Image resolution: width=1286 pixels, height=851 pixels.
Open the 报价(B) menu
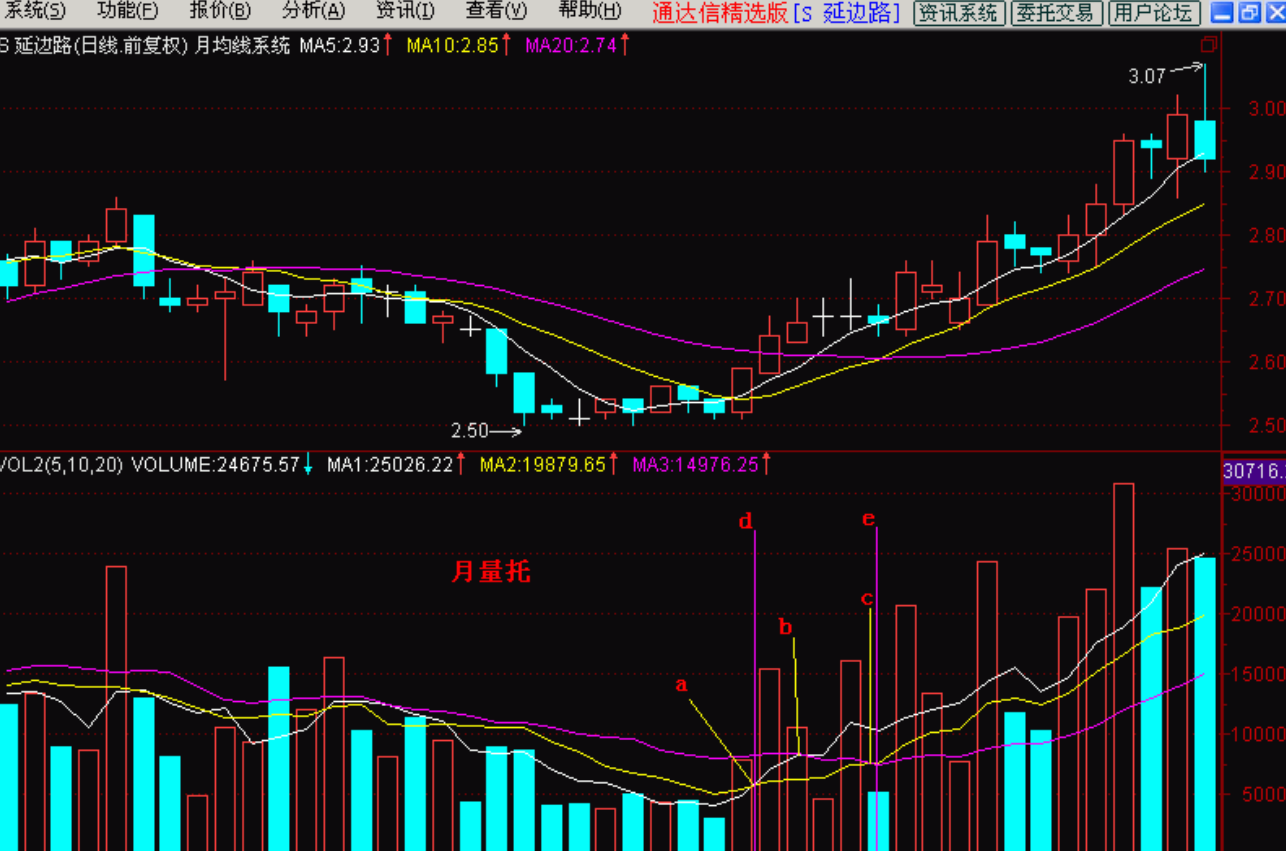point(220,12)
